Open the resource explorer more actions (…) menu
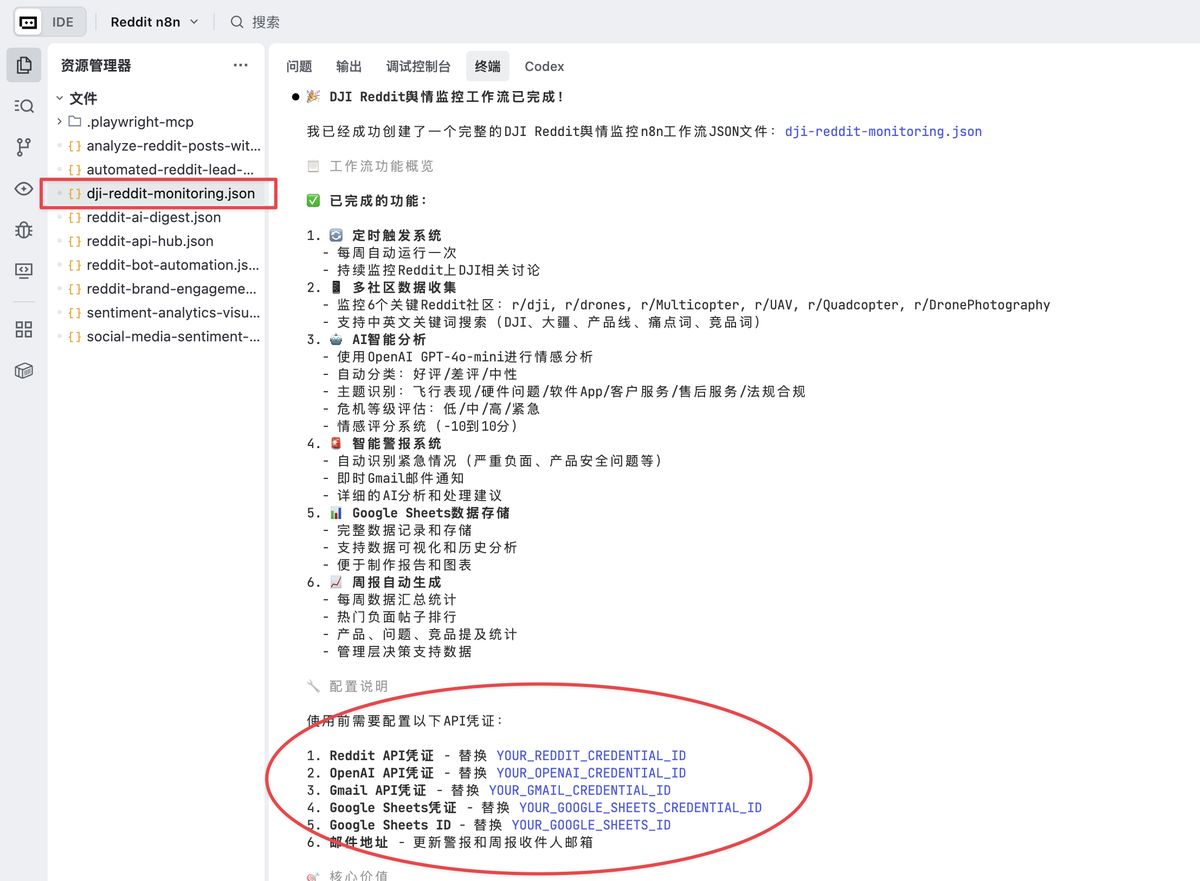 coord(240,64)
